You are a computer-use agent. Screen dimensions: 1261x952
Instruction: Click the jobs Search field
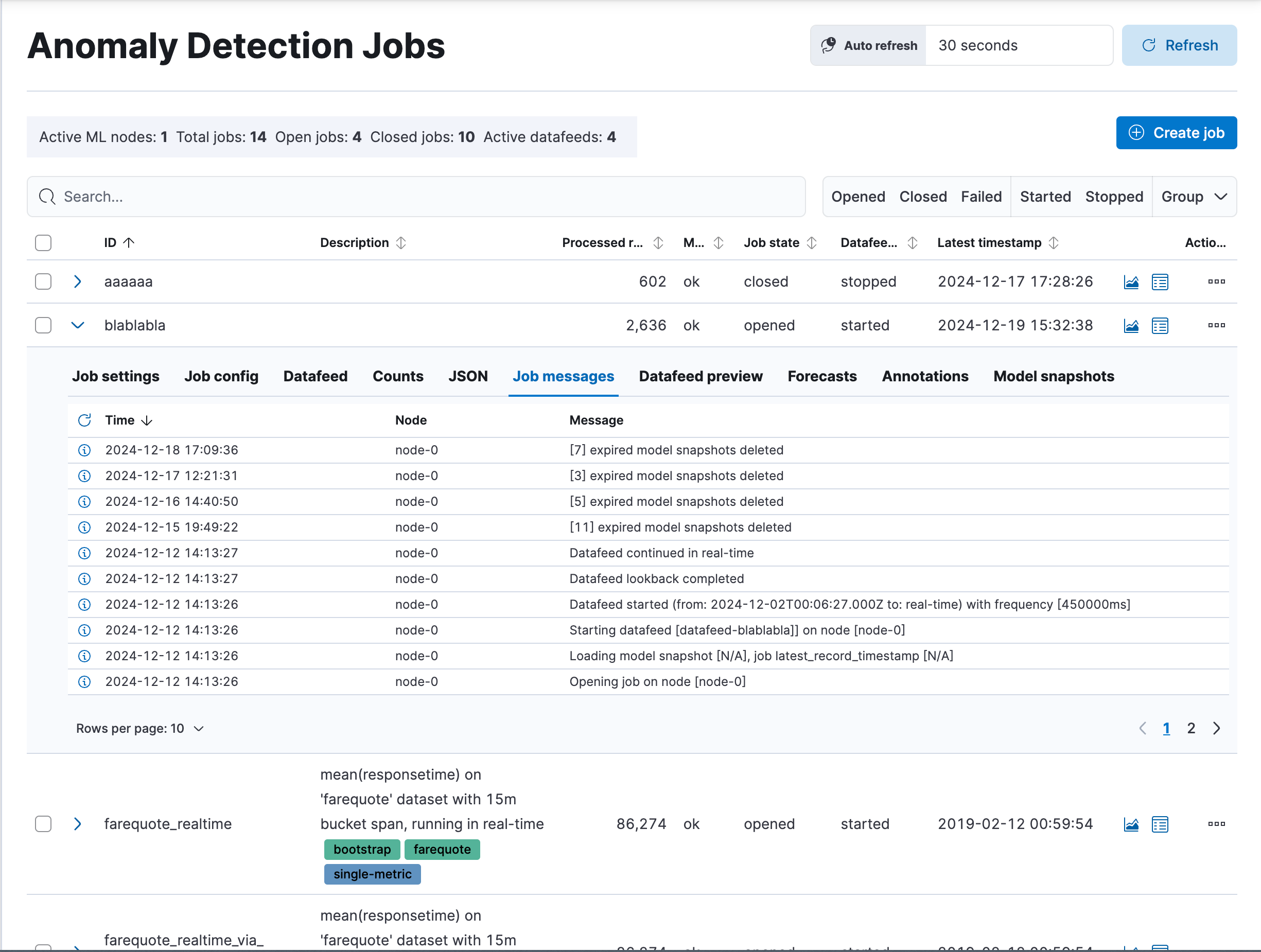(416, 197)
